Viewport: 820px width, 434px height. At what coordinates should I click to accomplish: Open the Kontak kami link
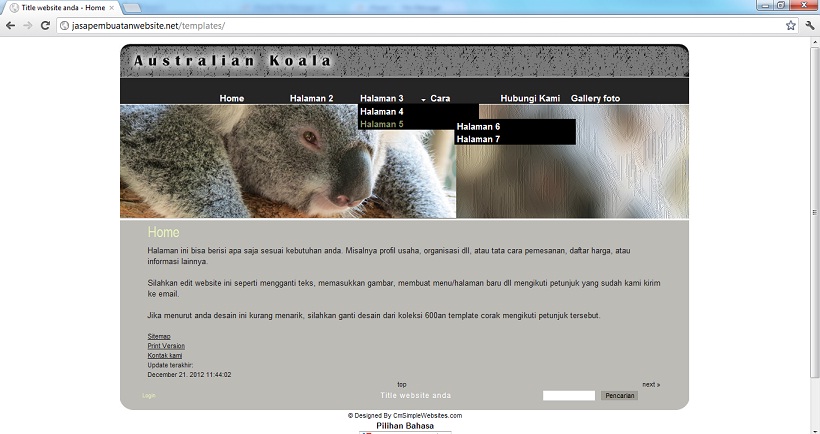(165, 355)
